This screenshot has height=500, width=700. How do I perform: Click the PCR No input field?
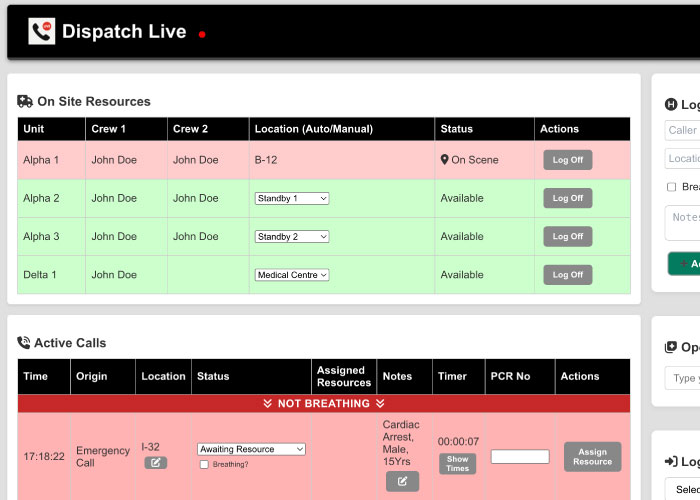[520, 457]
